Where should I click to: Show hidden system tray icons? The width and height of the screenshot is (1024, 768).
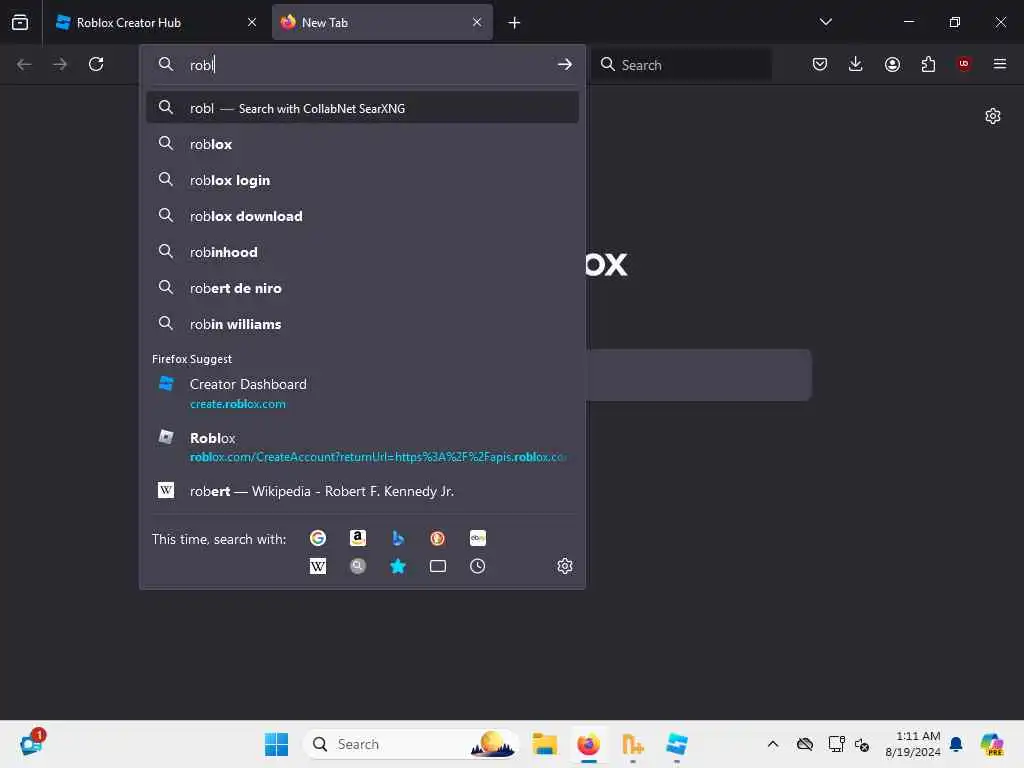[773, 744]
